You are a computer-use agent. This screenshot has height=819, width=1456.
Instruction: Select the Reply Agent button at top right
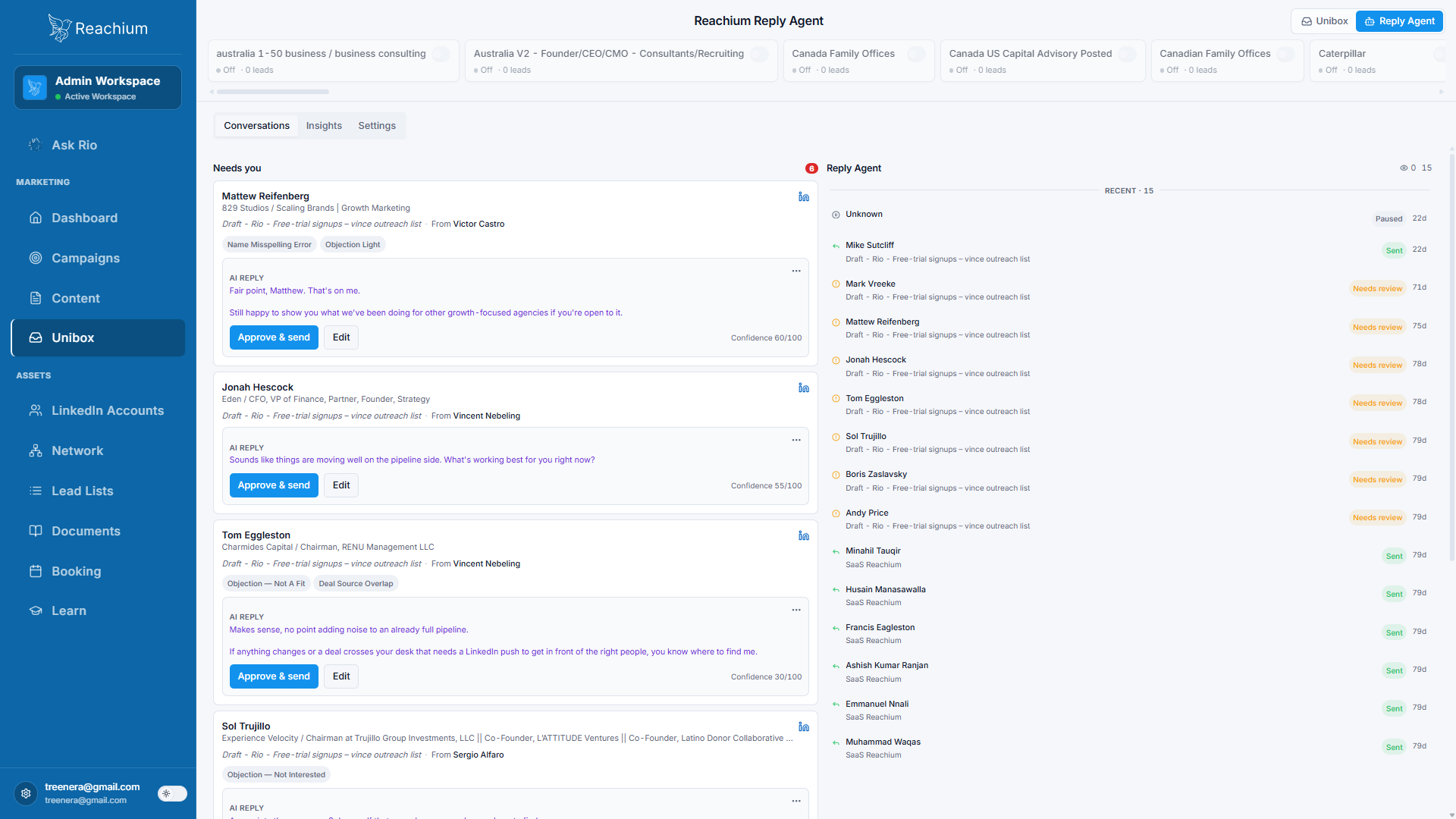pos(1399,21)
